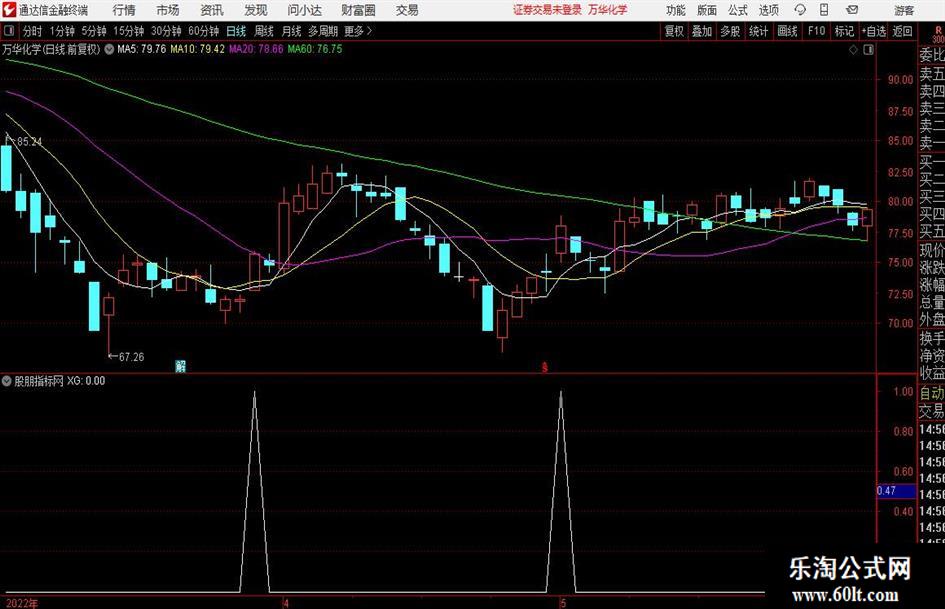Click the 返回 back button
945x609 pixels.
click(x=902, y=31)
